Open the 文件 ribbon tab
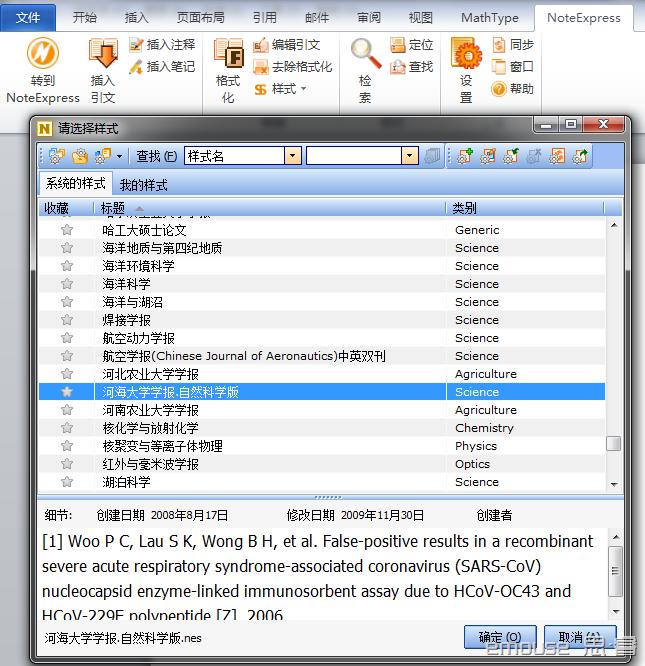This screenshot has height=666, width=645. tap(28, 17)
